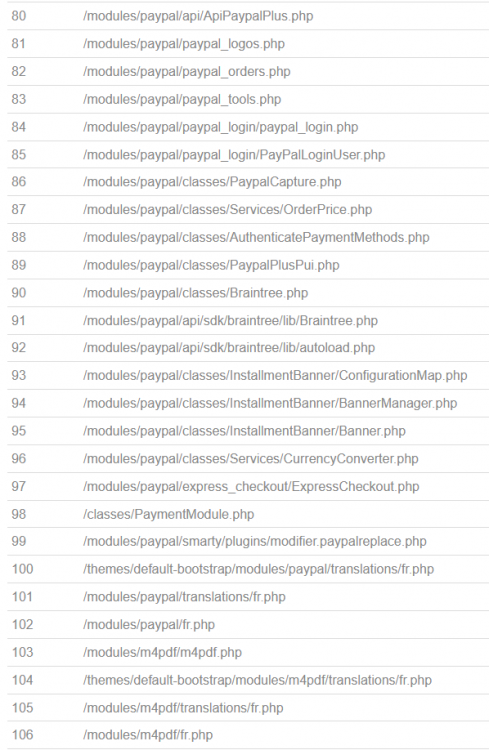Click the braintree lib autoload.php path
The width and height of the screenshot is (489, 750).
pyautogui.click(x=229, y=348)
